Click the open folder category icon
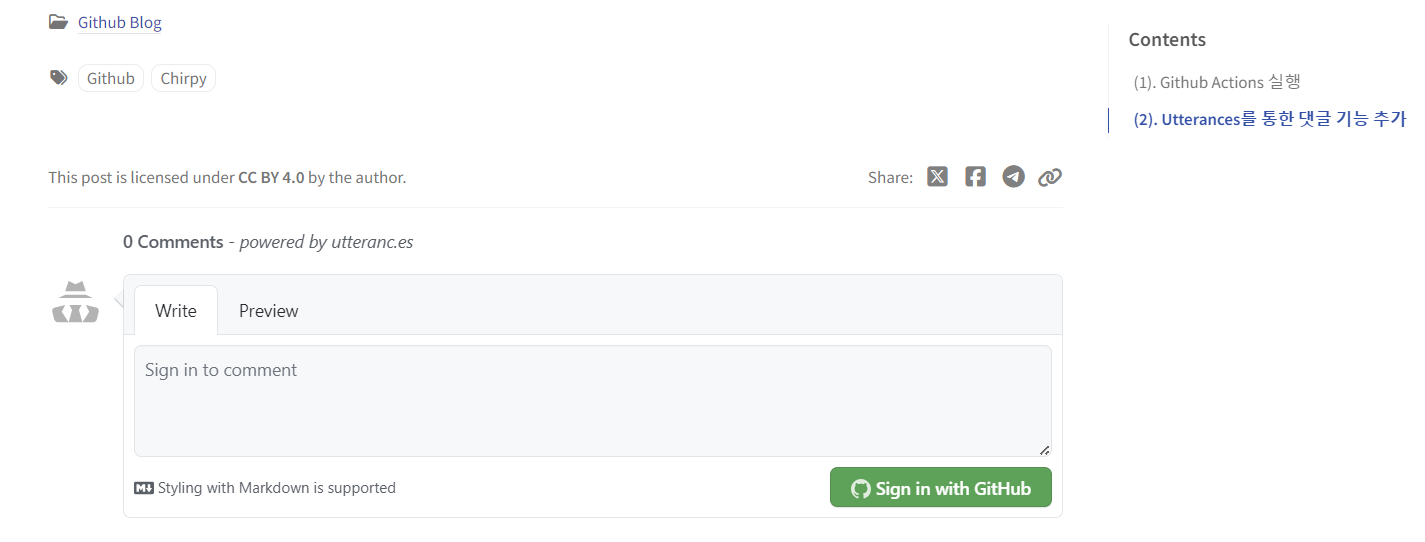The width and height of the screenshot is (1425, 542). click(x=58, y=22)
